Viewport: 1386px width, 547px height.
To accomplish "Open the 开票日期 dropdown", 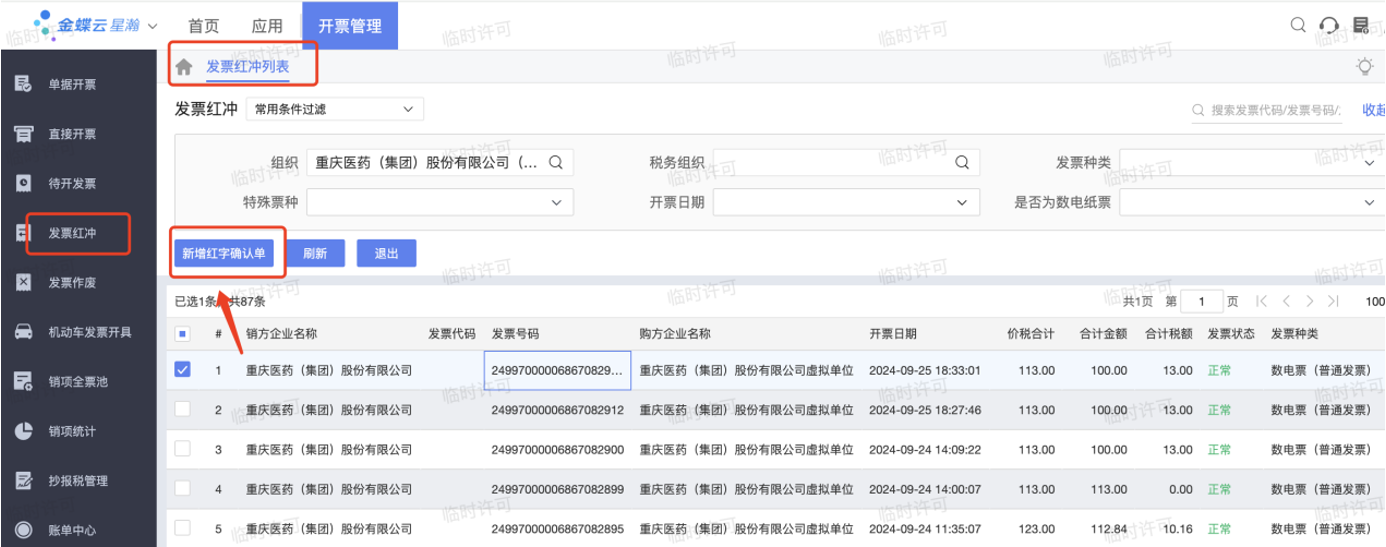I will coord(845,202).
